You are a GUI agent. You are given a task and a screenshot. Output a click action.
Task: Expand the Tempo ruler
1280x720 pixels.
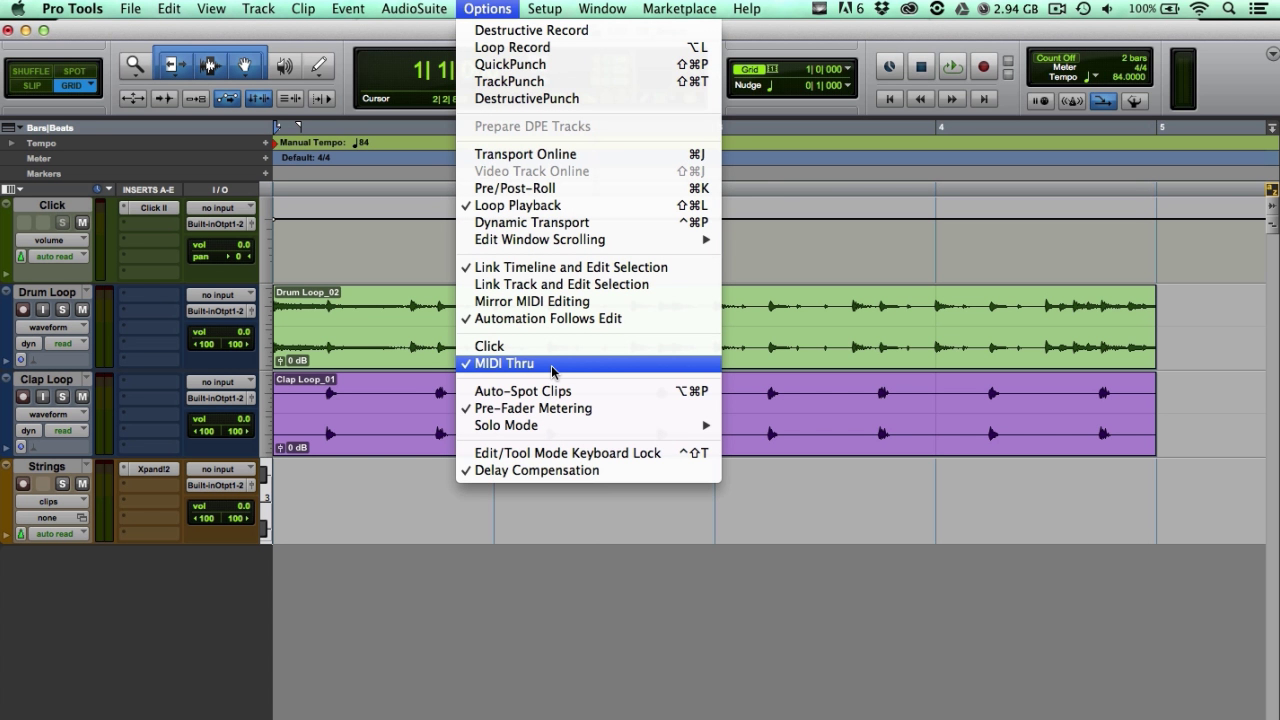click(x=12, y=143)
